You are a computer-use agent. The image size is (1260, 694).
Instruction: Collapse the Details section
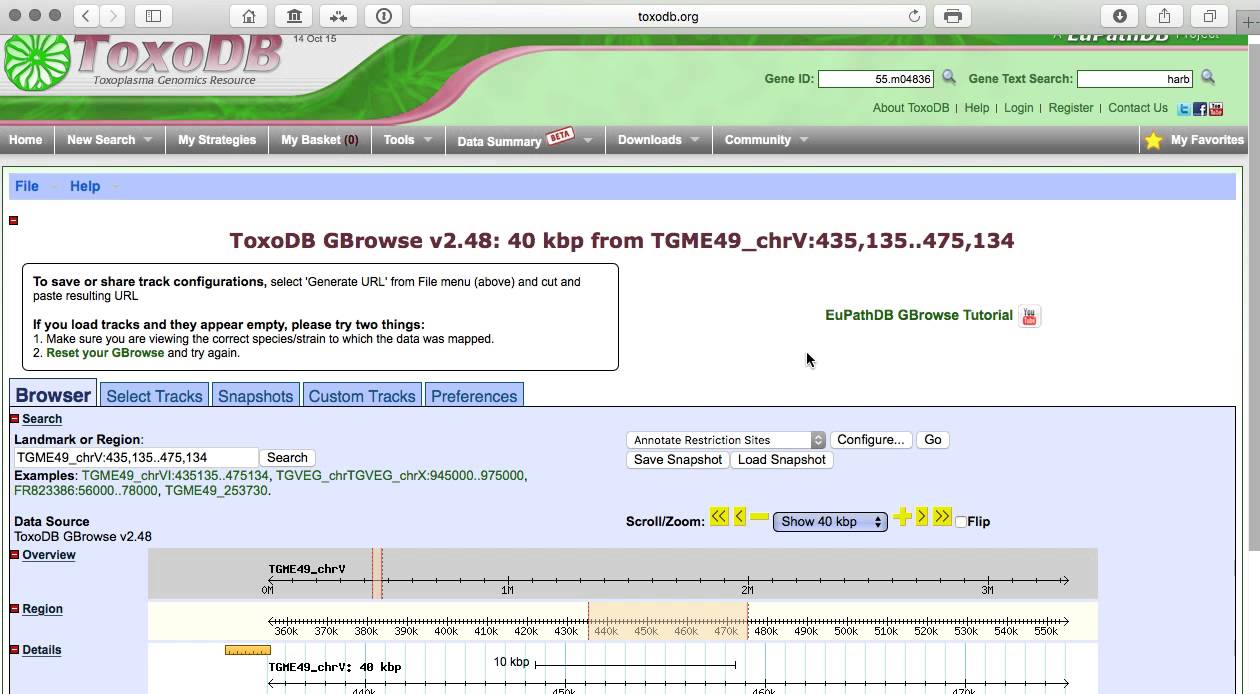click(x=14, y=650)
